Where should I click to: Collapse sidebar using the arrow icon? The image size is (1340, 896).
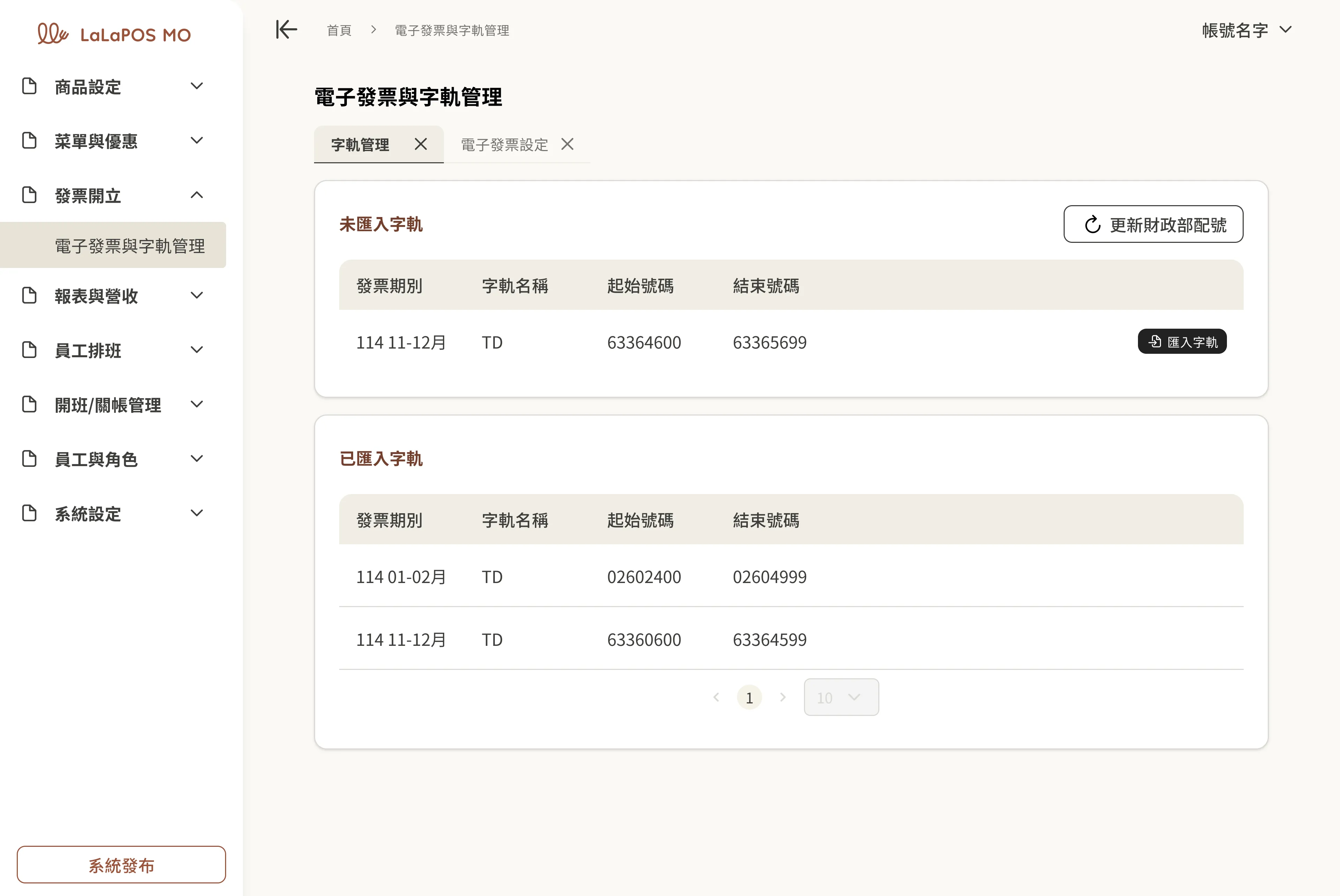pos(286,30)
